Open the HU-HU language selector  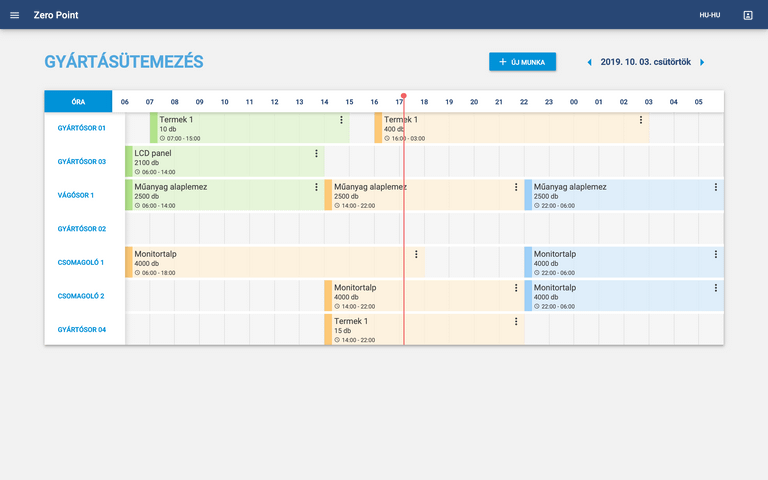click(x=710, y=15)
